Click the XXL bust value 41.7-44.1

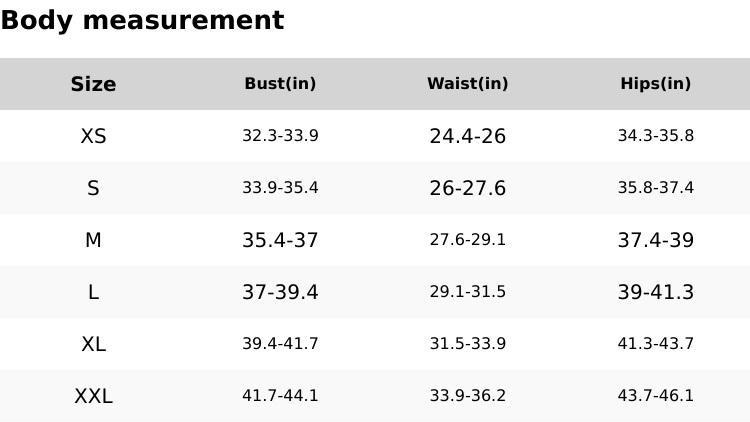[280, 396]
